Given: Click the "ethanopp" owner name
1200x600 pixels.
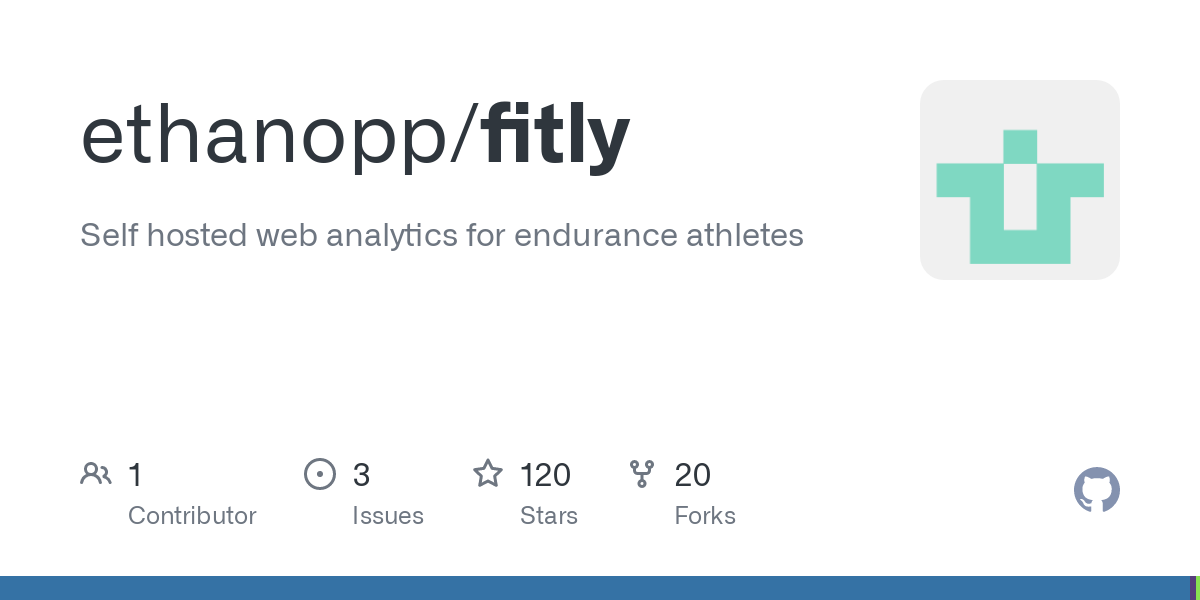Looking at the screenshot, I should coord(265,137).
